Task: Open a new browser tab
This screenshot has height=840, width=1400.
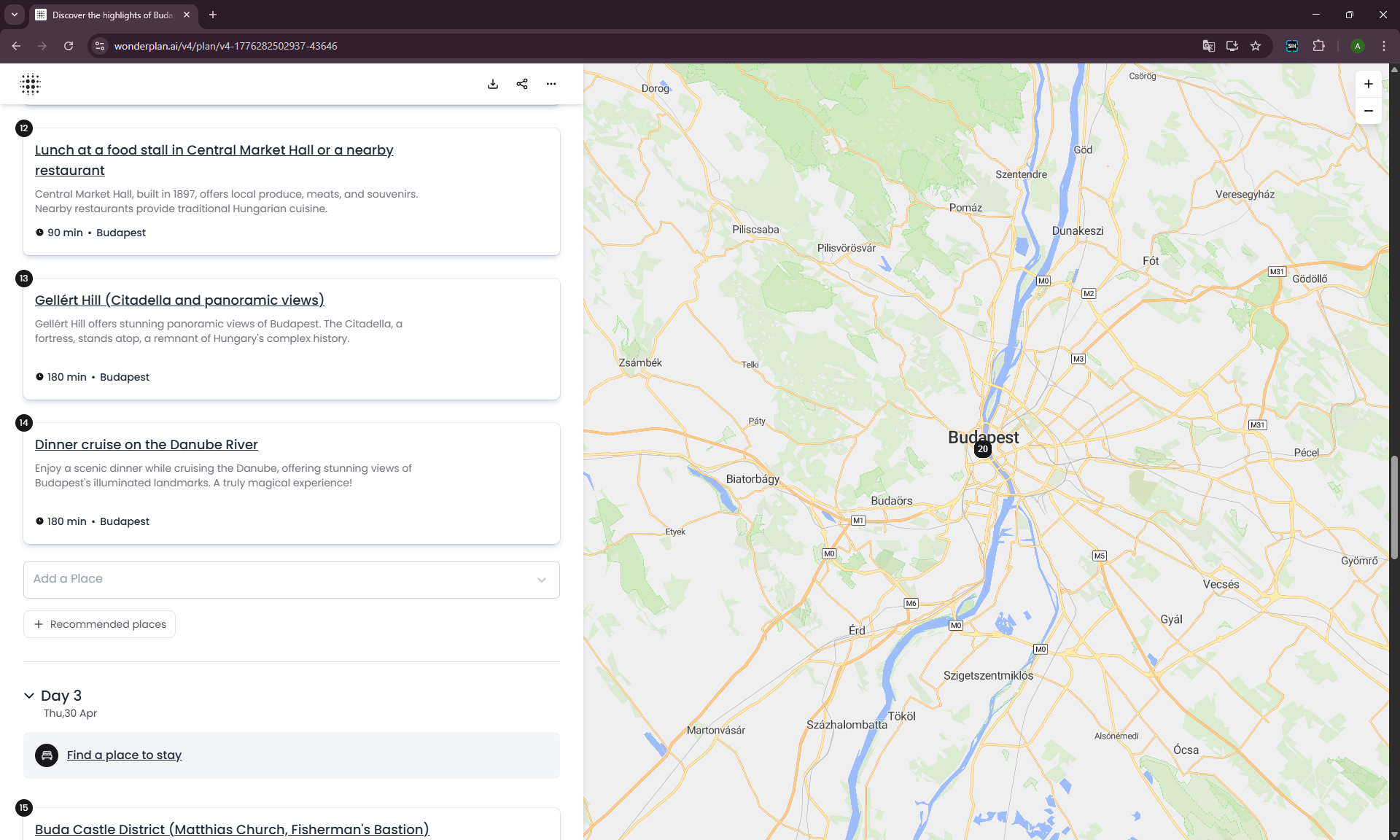Action: point(213,15)
